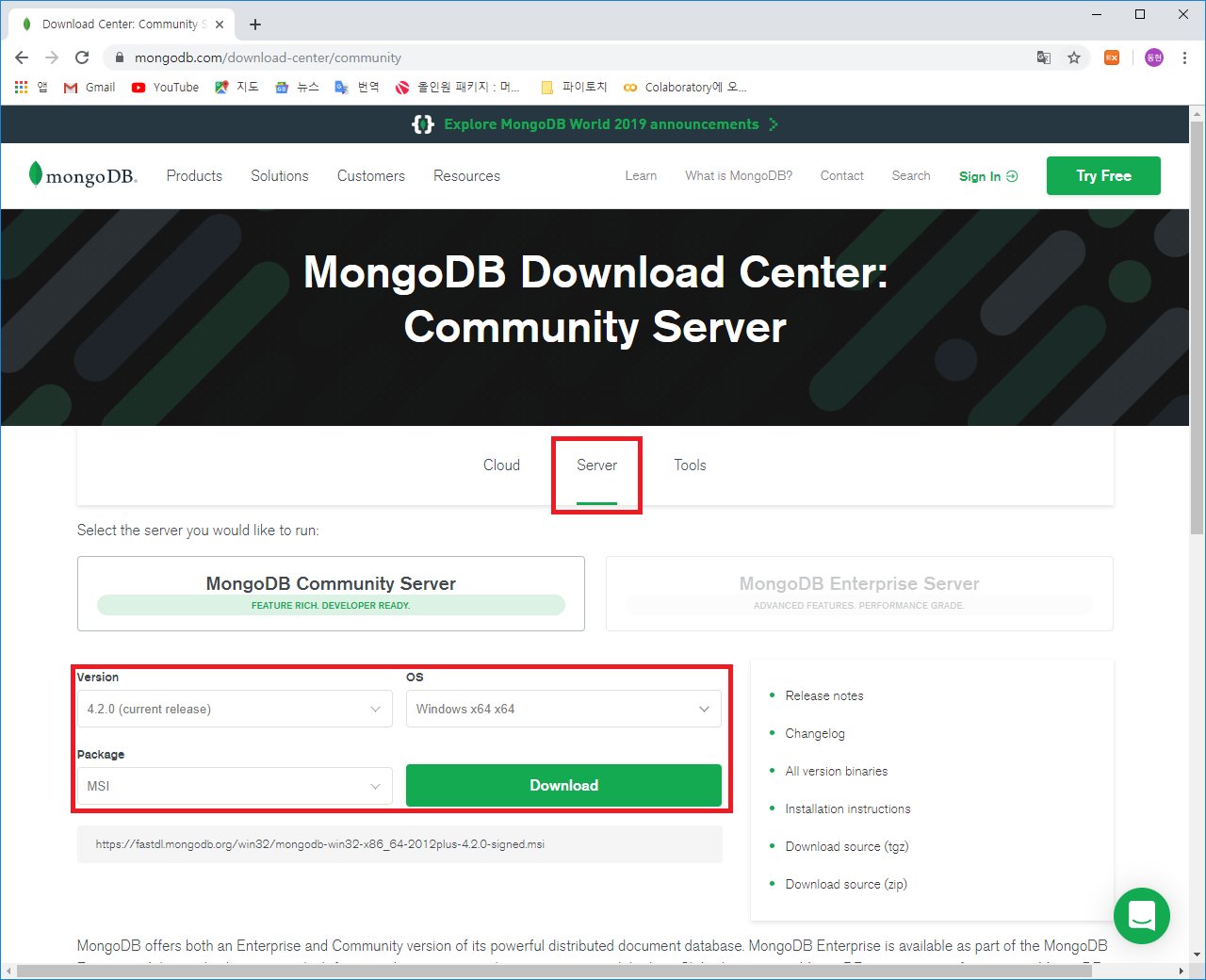1206x980 pixels.
Task: Open the Installation instructions link
Action: pos(848,808)
